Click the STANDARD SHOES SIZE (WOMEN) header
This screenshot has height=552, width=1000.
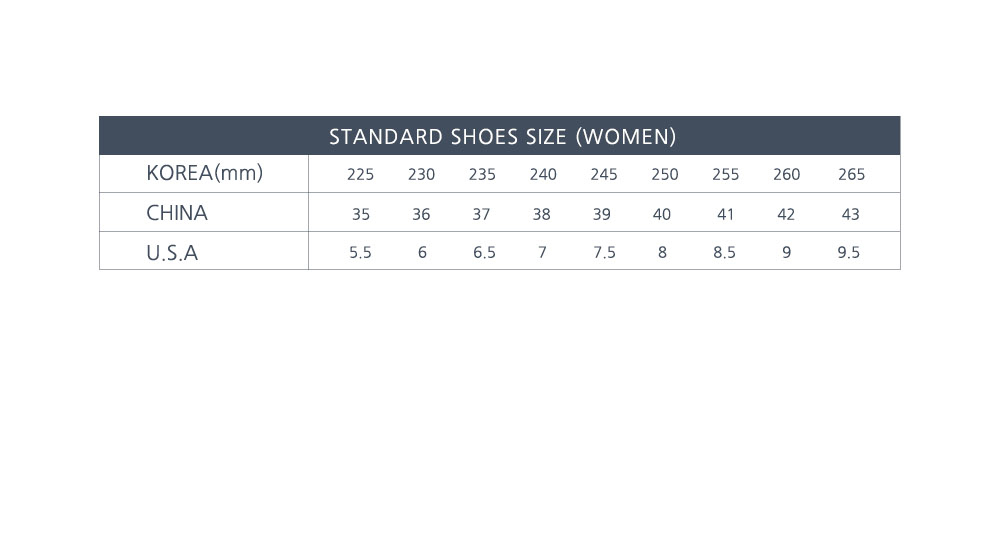[x=502, y=136]
